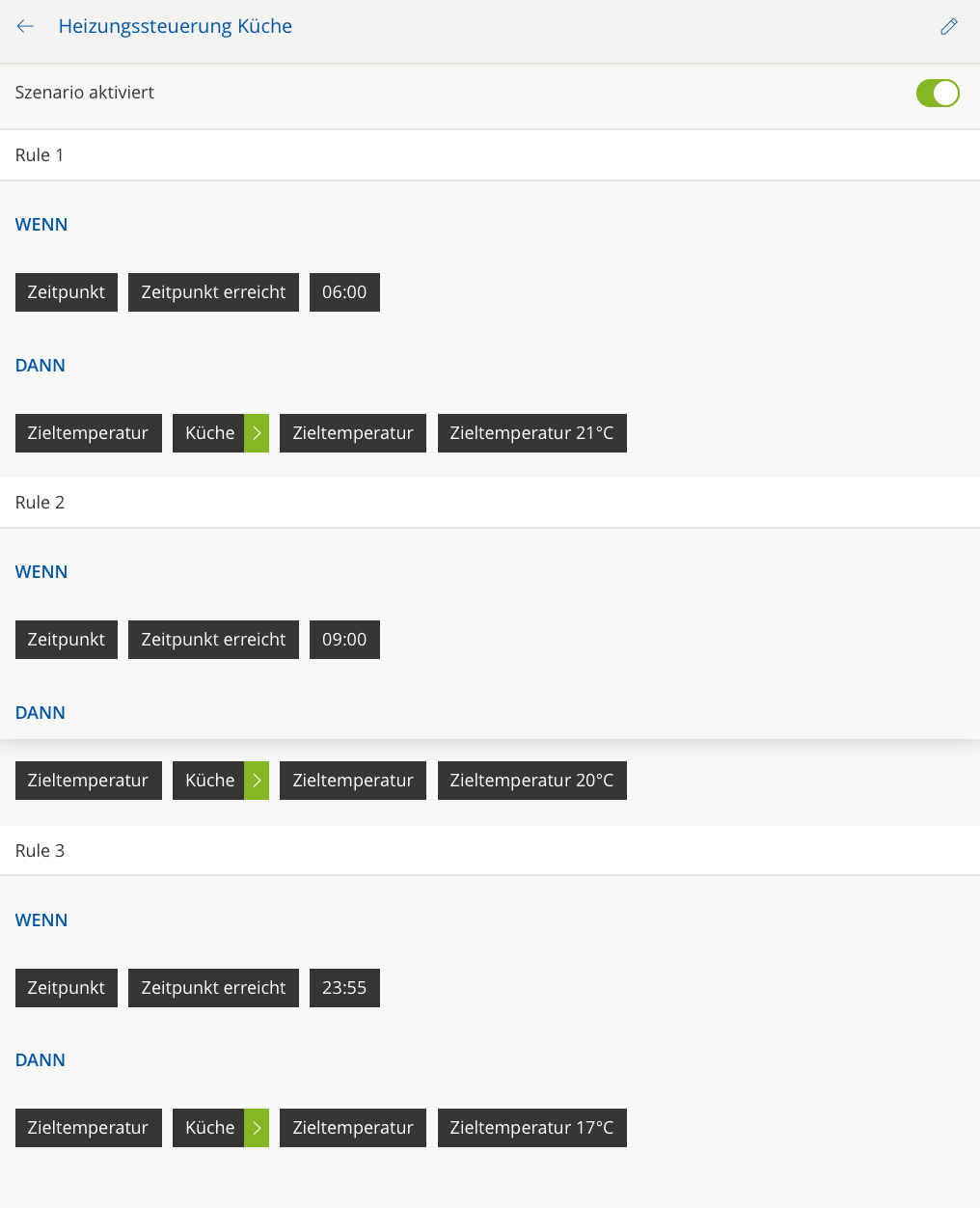The width and height of the screenshot is (980, 1208).
Task: Click first Zieltemperatur chip in Rule 1
Action: point(88,433)
